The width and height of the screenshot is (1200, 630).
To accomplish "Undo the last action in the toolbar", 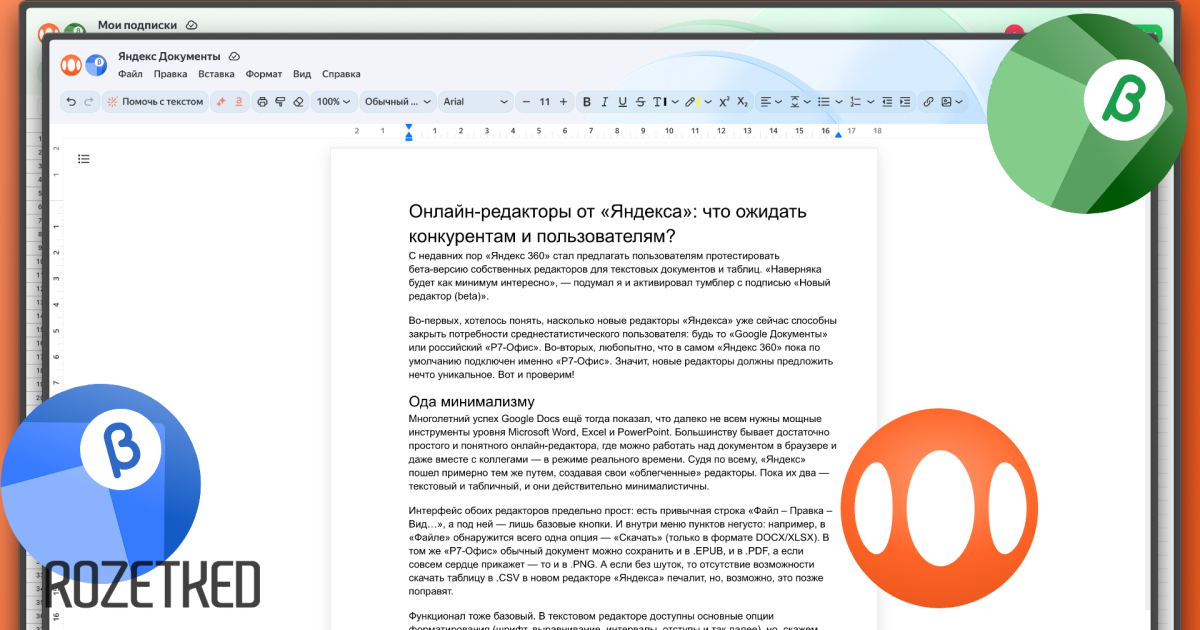I will coord(71,101).
